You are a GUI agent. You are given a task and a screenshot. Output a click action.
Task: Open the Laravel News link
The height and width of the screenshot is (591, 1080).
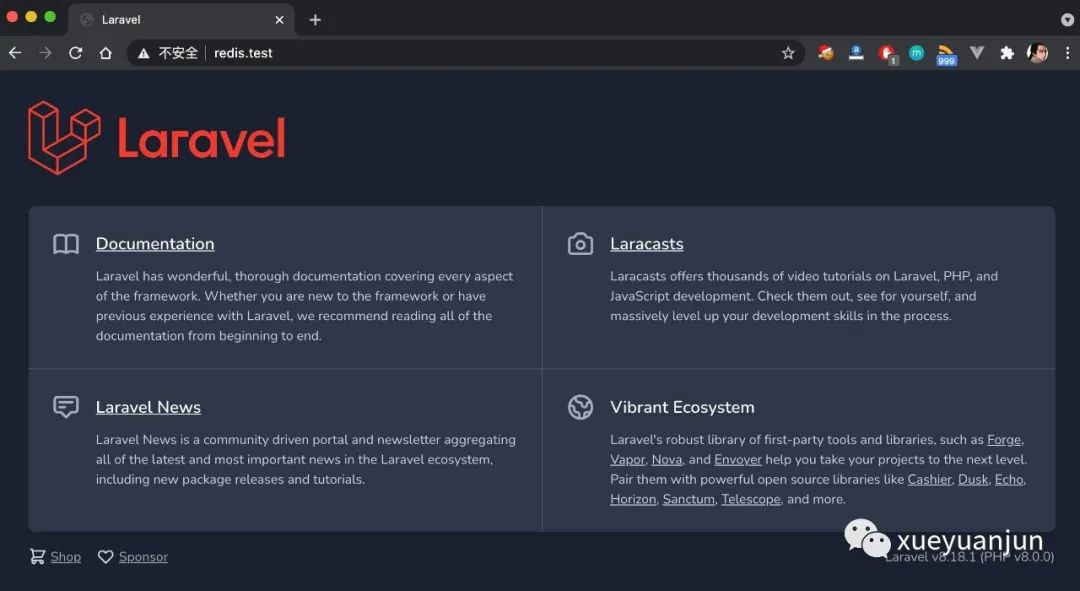pyautogui.click(x=148, y=407)
